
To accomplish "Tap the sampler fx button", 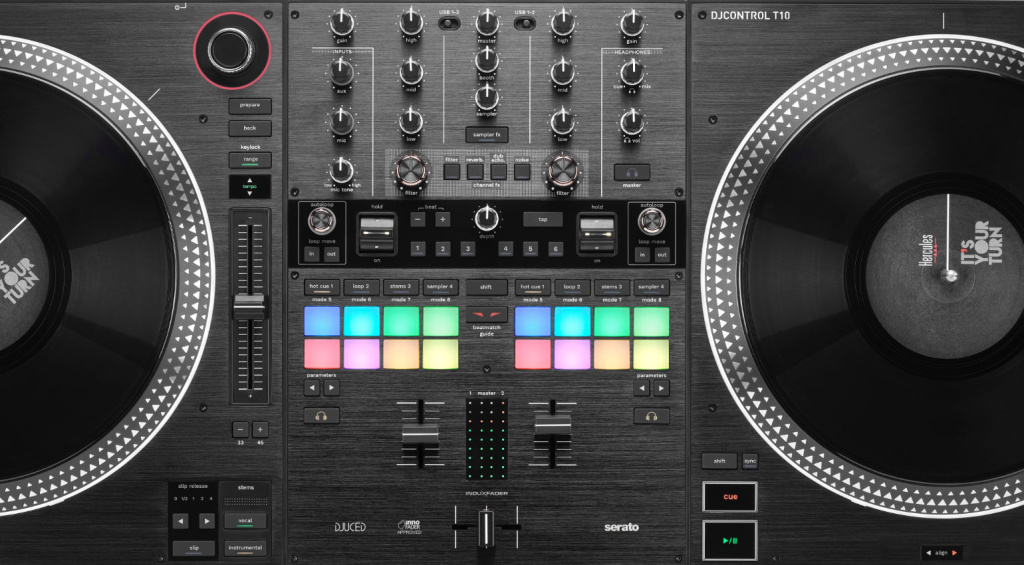I will 487,135.
